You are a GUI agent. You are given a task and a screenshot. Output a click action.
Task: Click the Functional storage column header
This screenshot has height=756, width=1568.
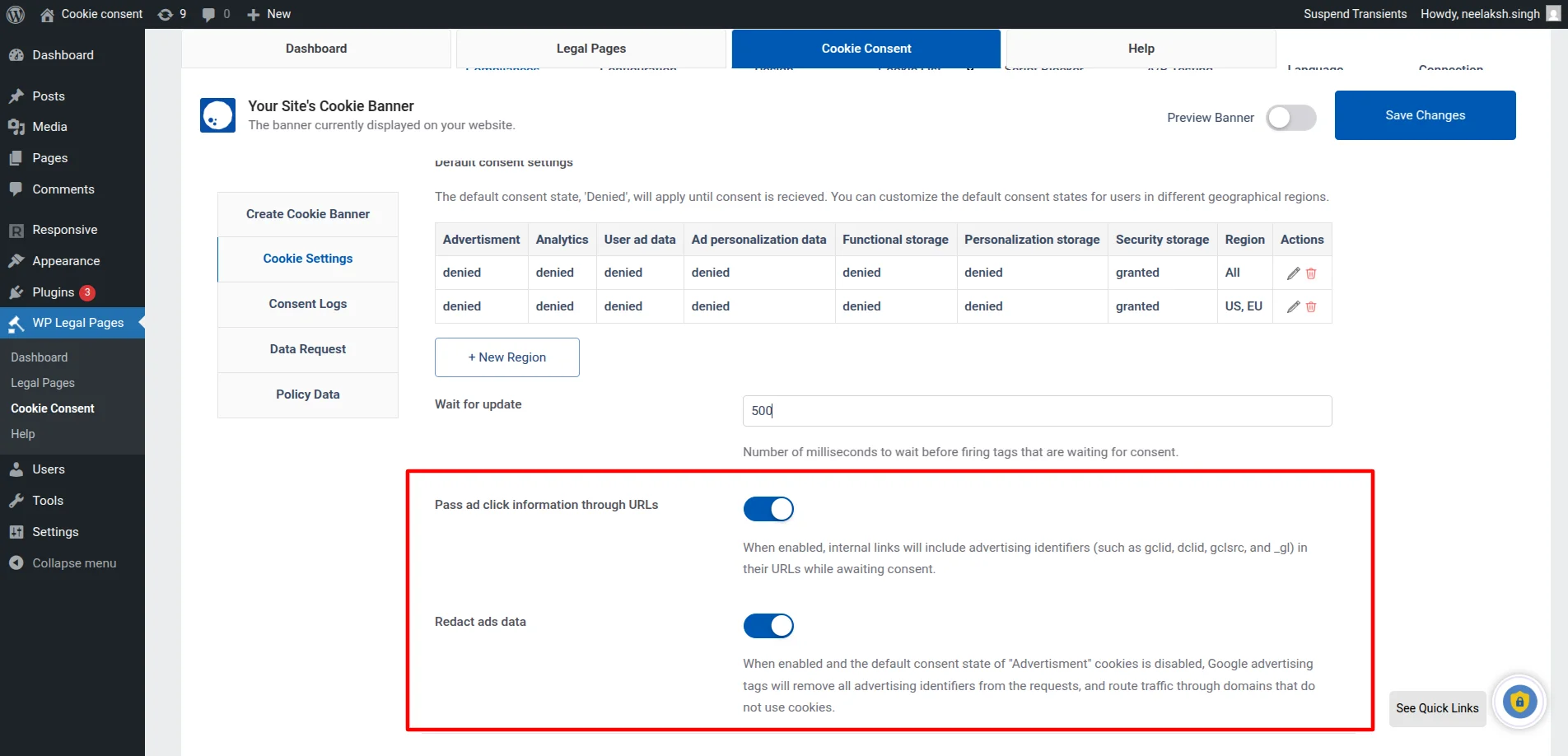[896, 240]
